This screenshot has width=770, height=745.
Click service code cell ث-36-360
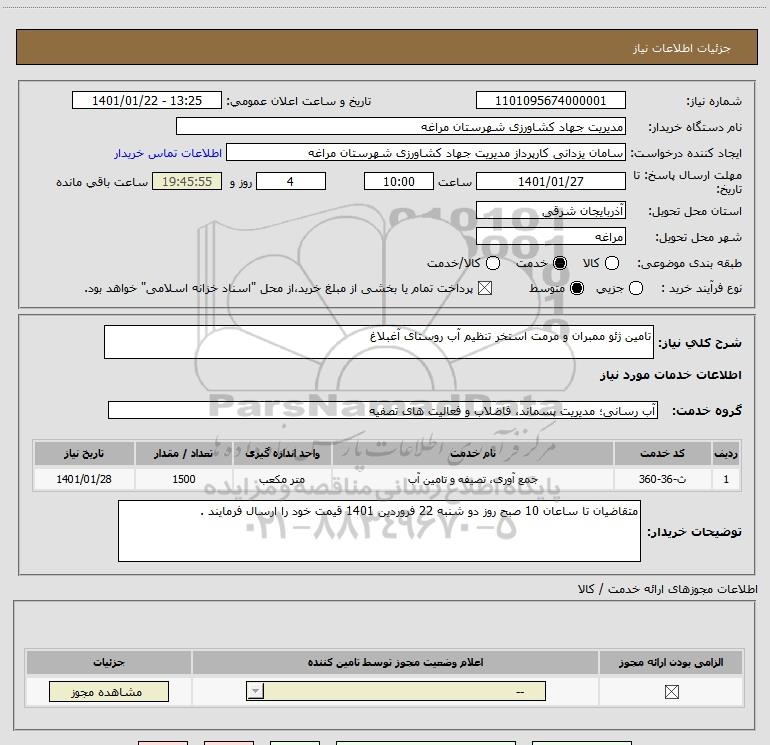point(662,479)
